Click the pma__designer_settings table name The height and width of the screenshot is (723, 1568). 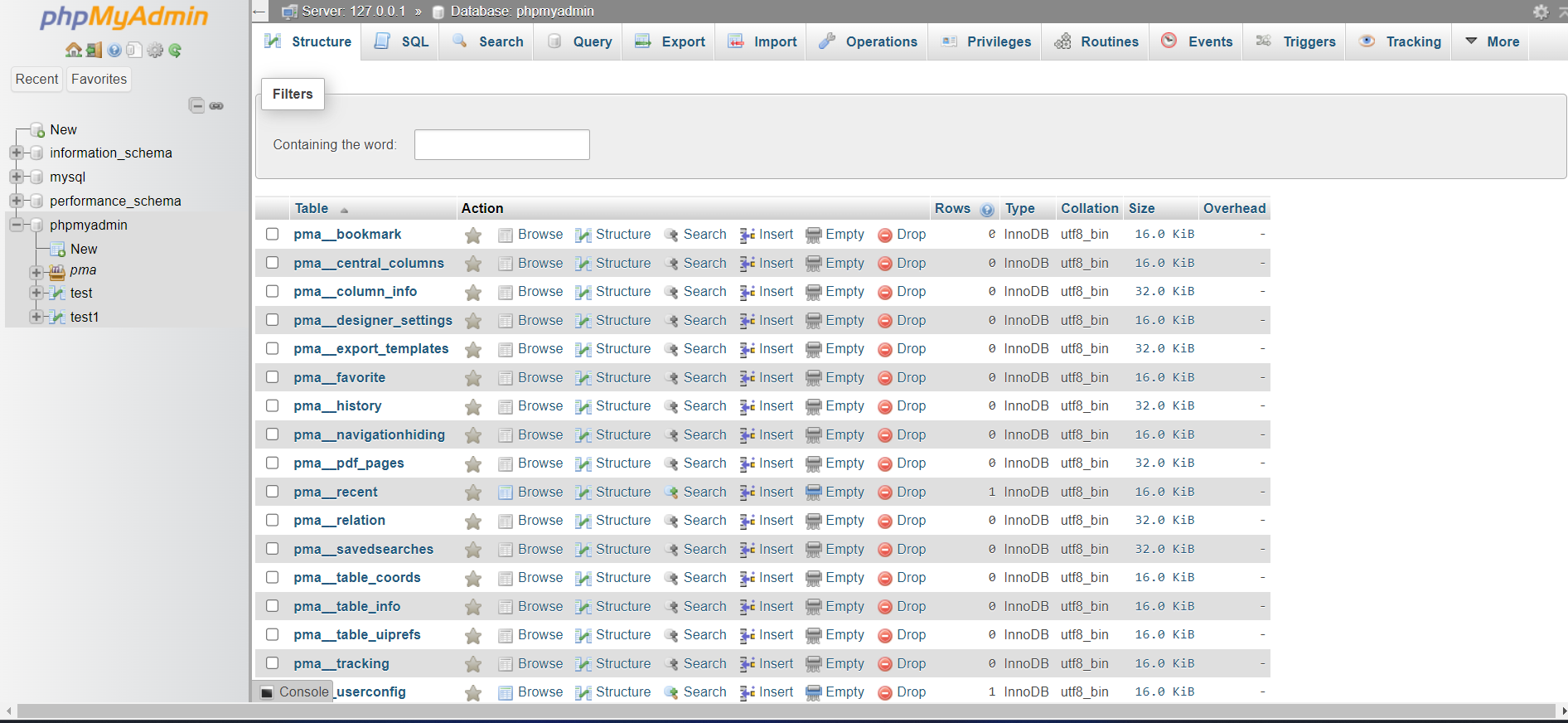click(x=373, y=320)
